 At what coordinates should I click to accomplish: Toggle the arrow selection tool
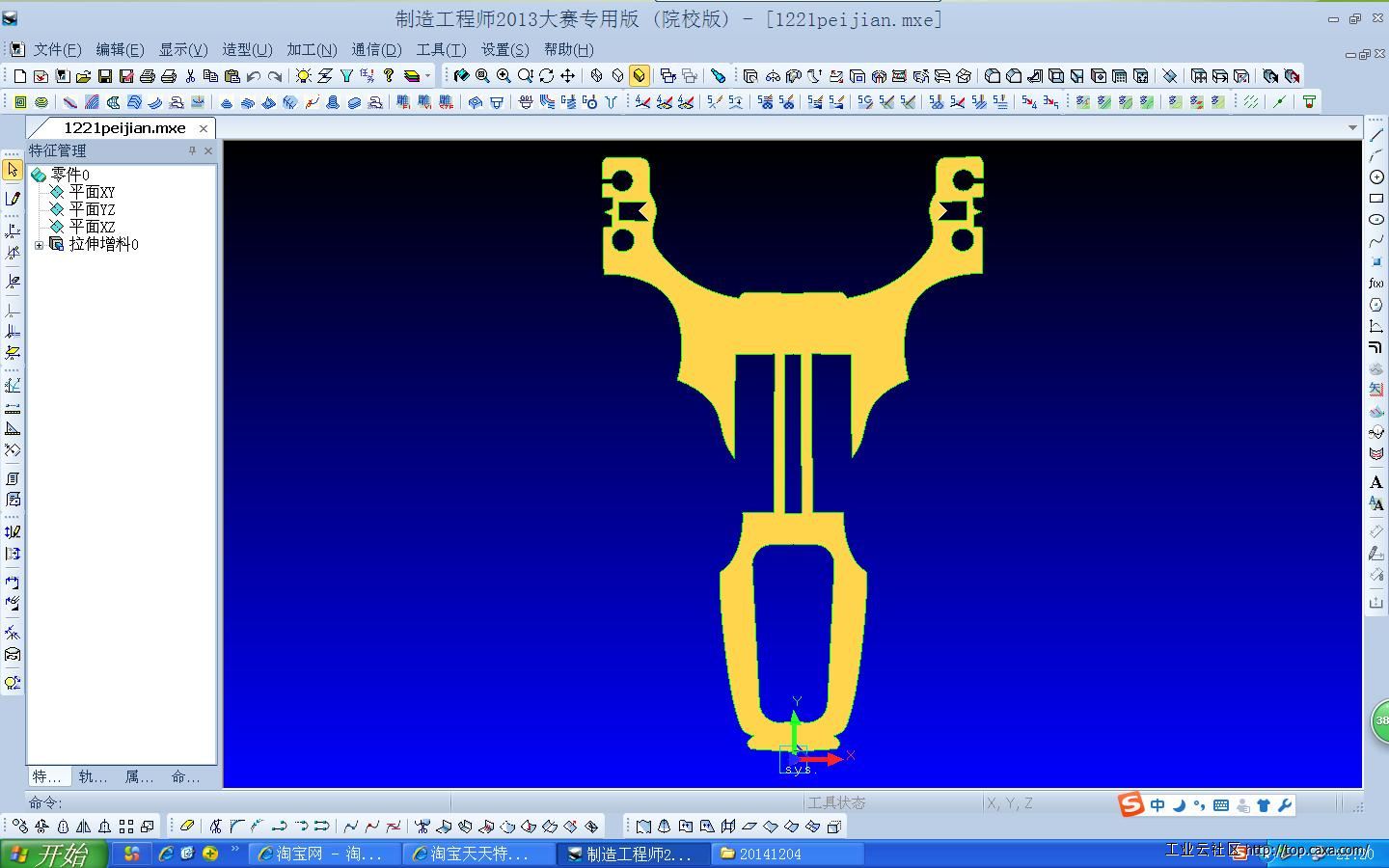point(13,170)
